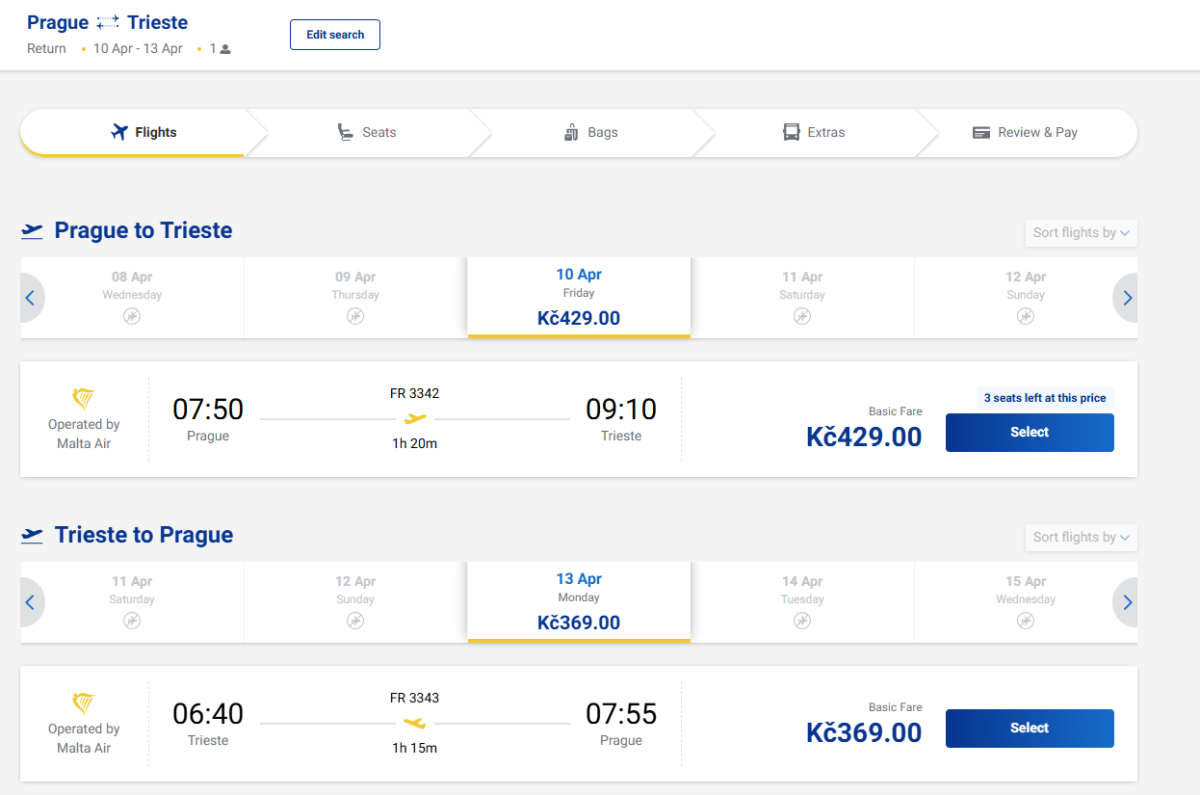Select the 07:50 Prague to Trieste flight
The image size is (1200, 795).
(1029, 432)
